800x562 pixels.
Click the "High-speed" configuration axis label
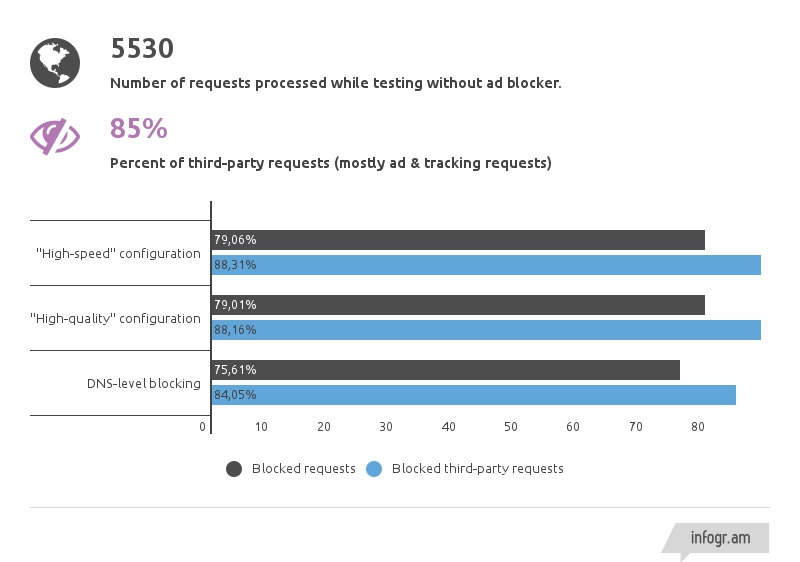[x=118, y=253]
